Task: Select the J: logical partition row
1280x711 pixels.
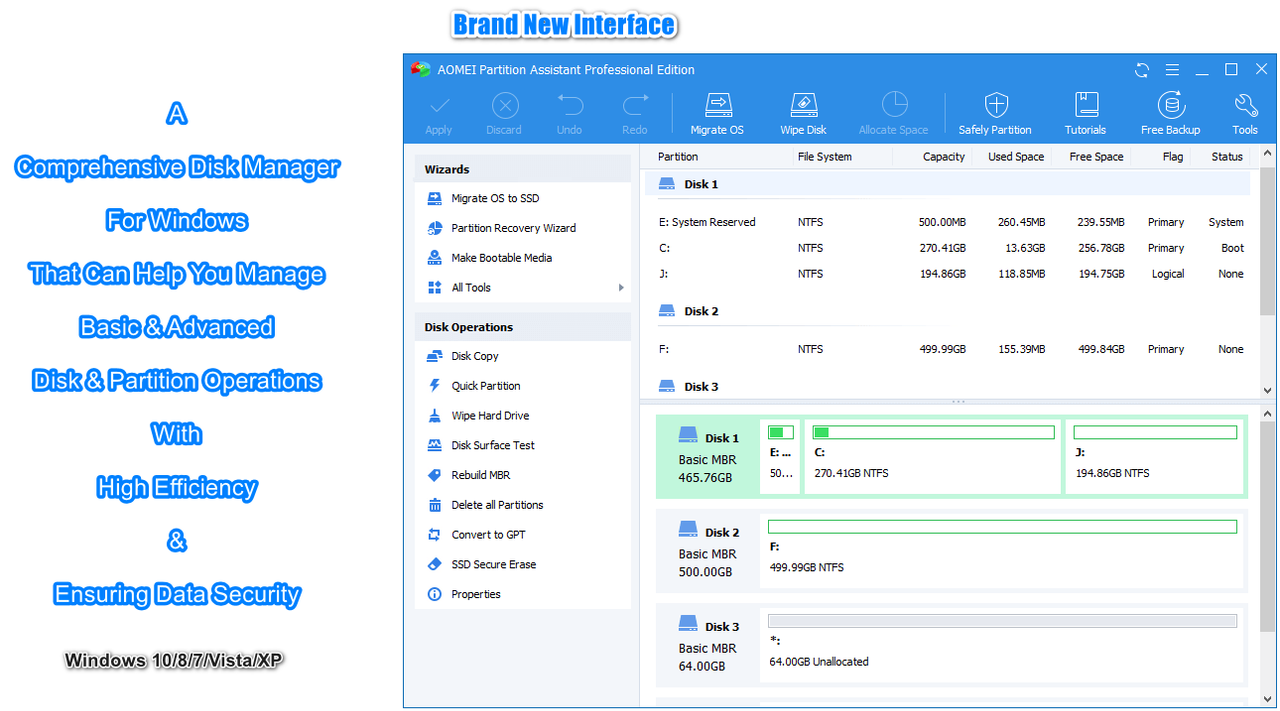Action: [x=949, y=274]
